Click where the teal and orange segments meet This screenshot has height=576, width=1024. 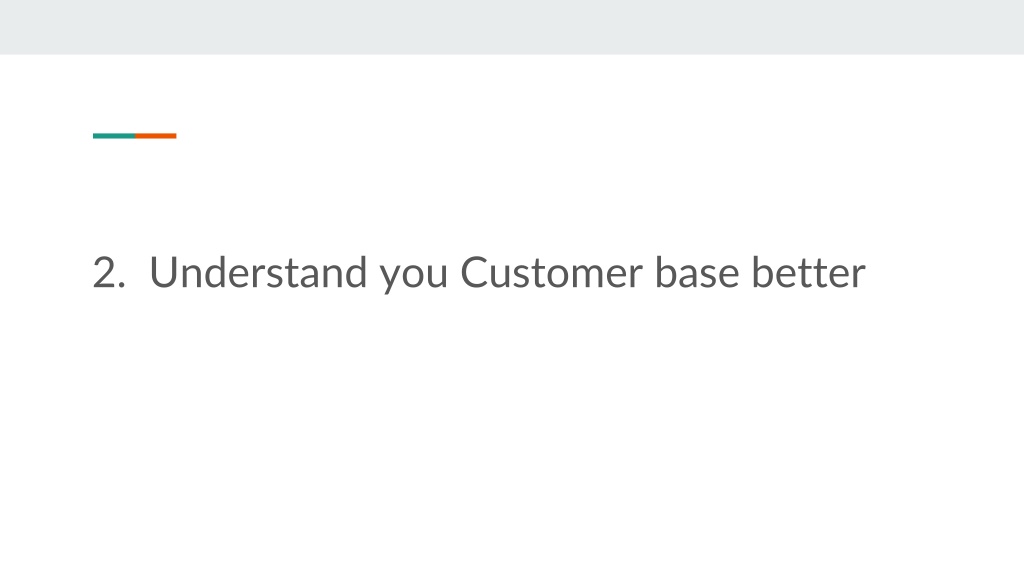135,136
